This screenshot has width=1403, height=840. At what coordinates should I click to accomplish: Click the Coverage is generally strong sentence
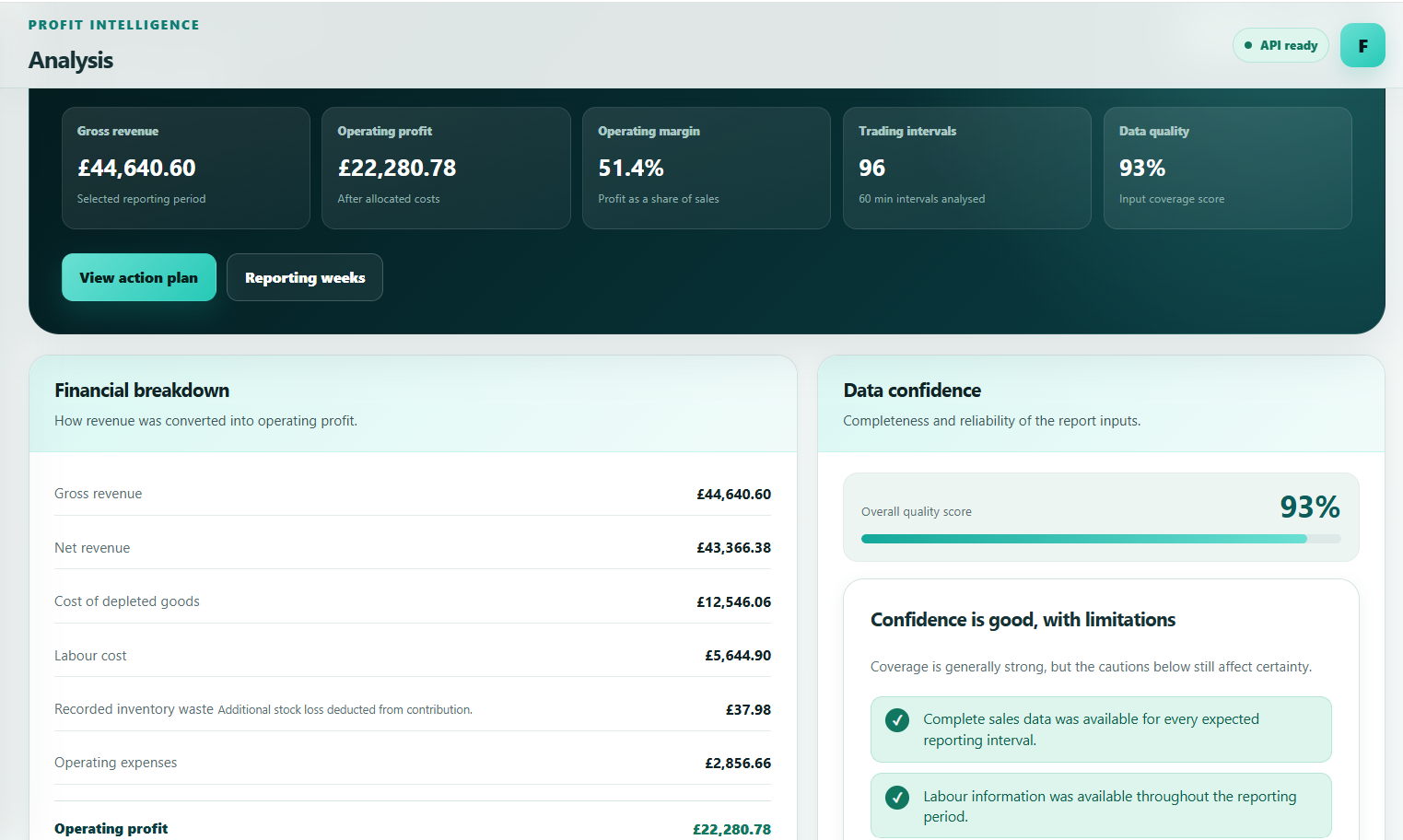1091,667
